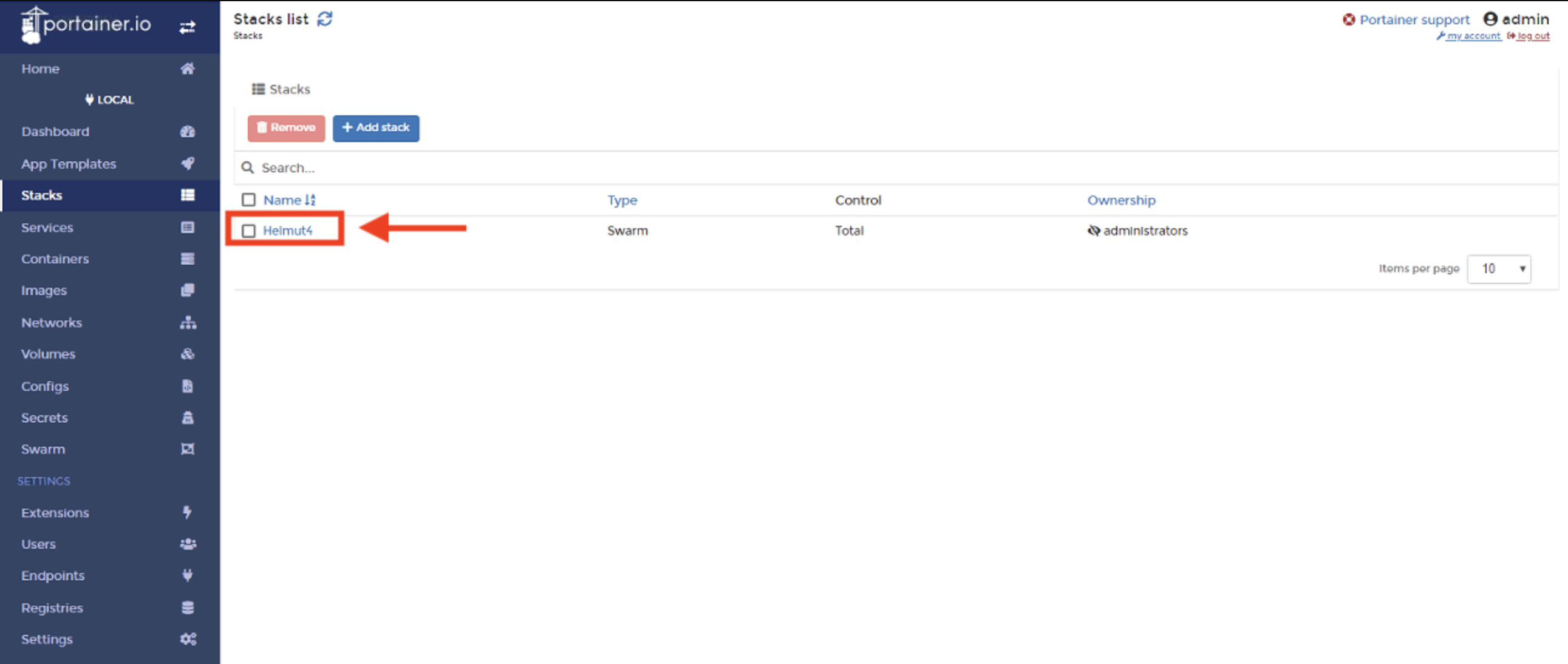
Task: Click the Settings gears icon in the sidebar
Action: 188,639
